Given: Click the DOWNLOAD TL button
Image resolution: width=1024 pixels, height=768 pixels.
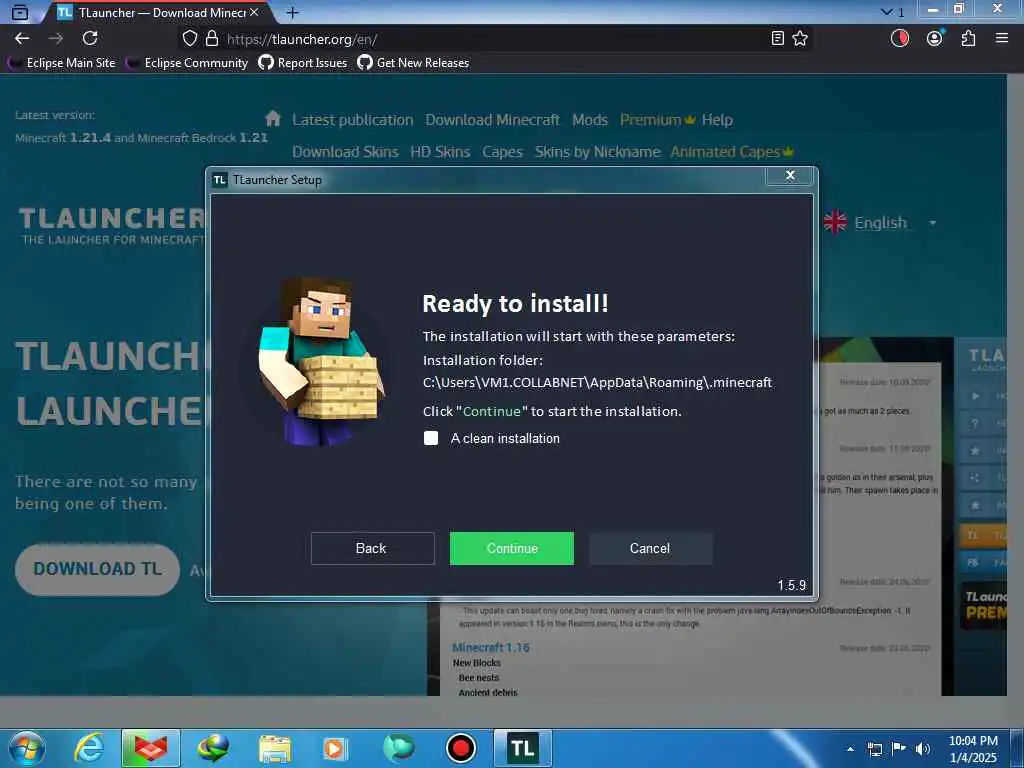Looking at the screenshot, I should (x=97, y=569).
